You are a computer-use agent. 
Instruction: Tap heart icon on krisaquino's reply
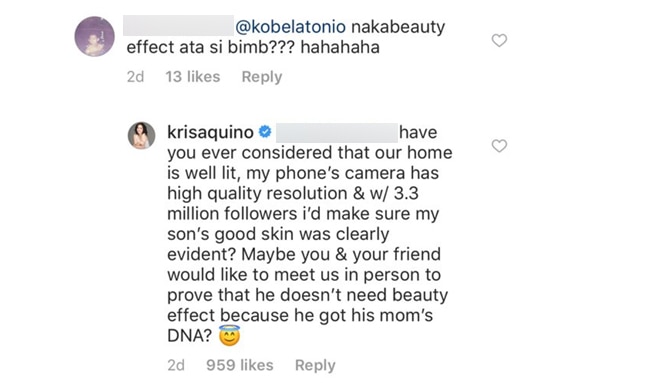pos(499,146)
